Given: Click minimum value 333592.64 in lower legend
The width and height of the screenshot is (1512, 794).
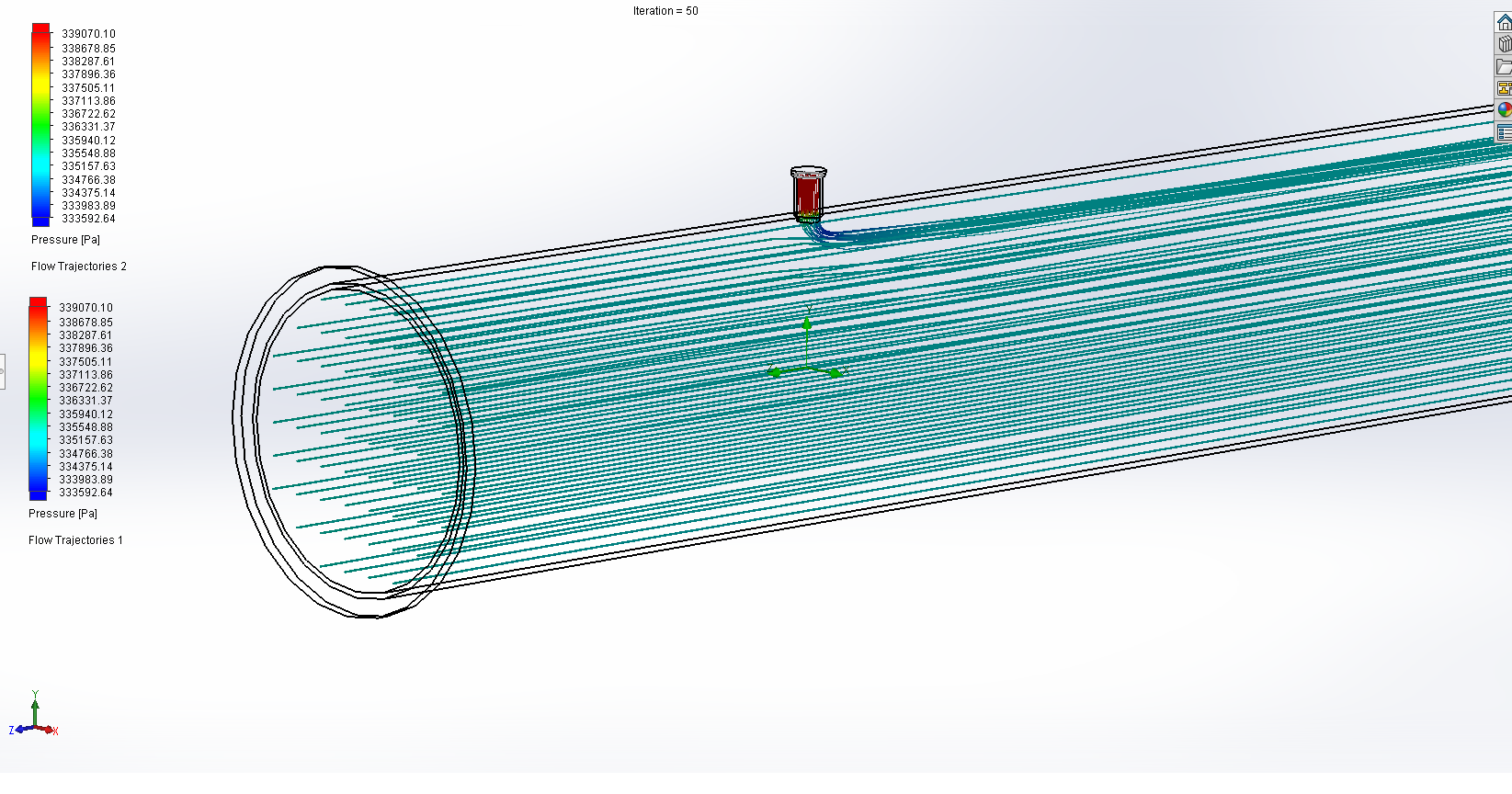Looking at the screenshot, I should click(85, 493).
